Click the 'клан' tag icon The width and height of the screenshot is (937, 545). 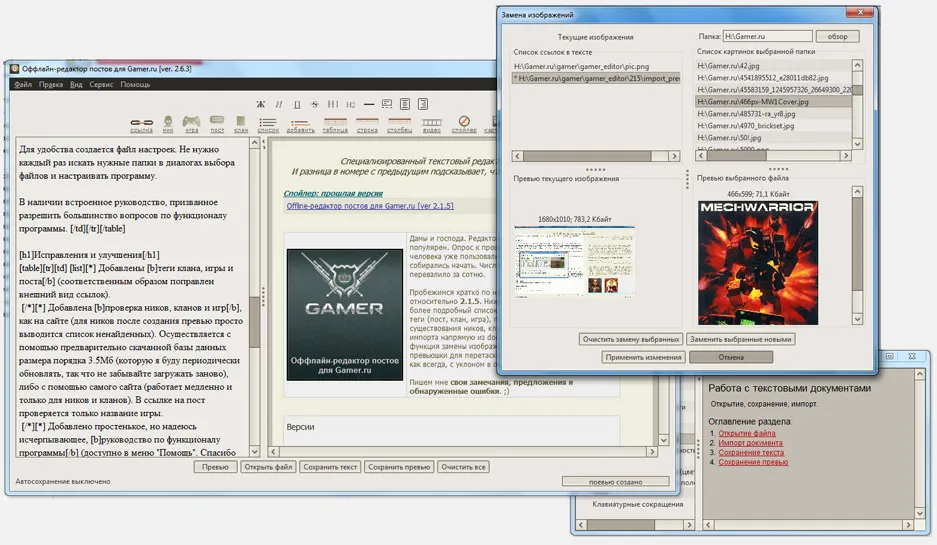pos(241,123)
